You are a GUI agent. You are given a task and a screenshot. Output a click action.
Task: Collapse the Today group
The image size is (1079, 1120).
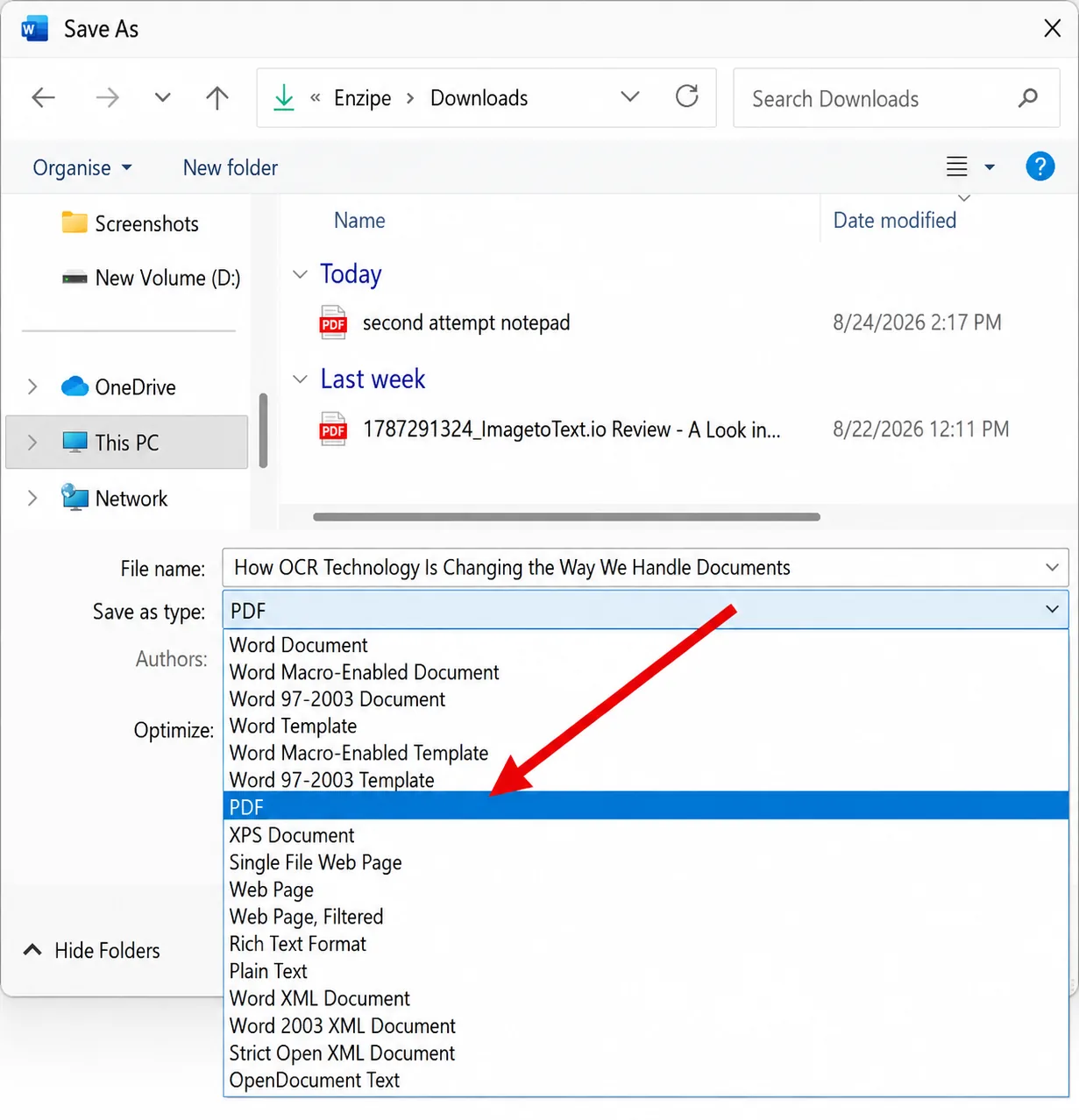(x=300, y=274)
